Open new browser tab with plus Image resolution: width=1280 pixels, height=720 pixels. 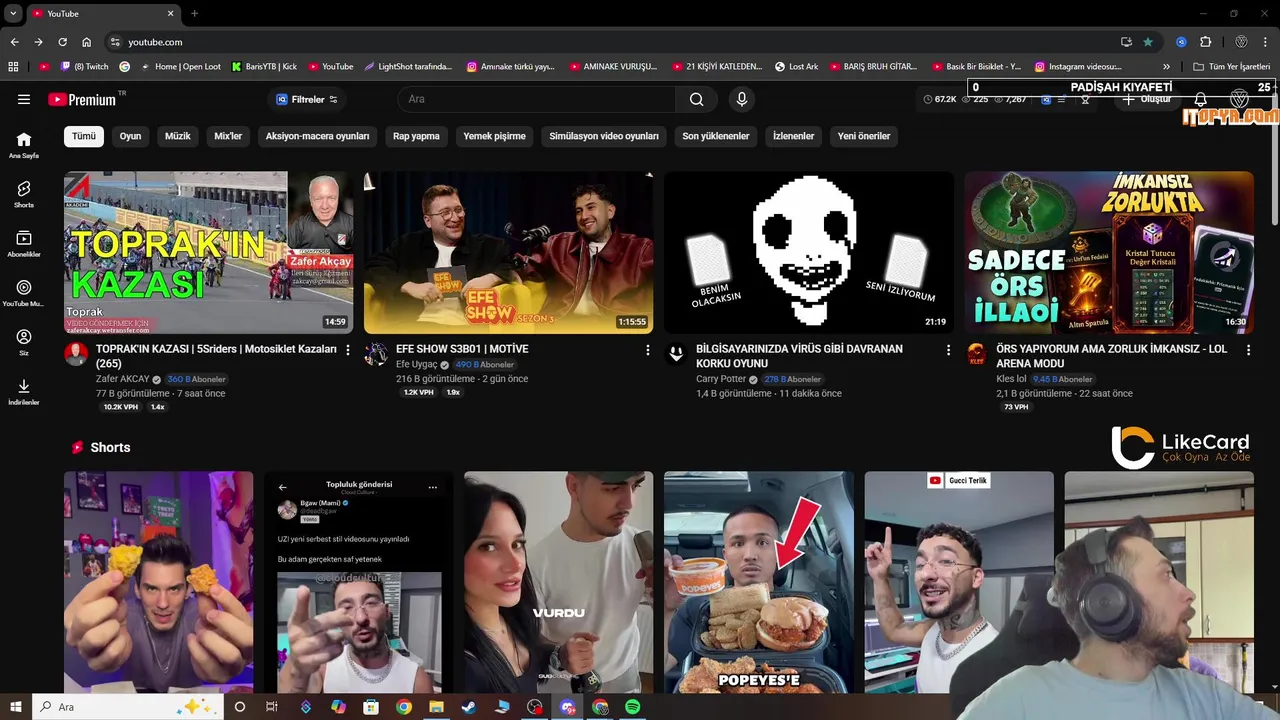(194, 13)
